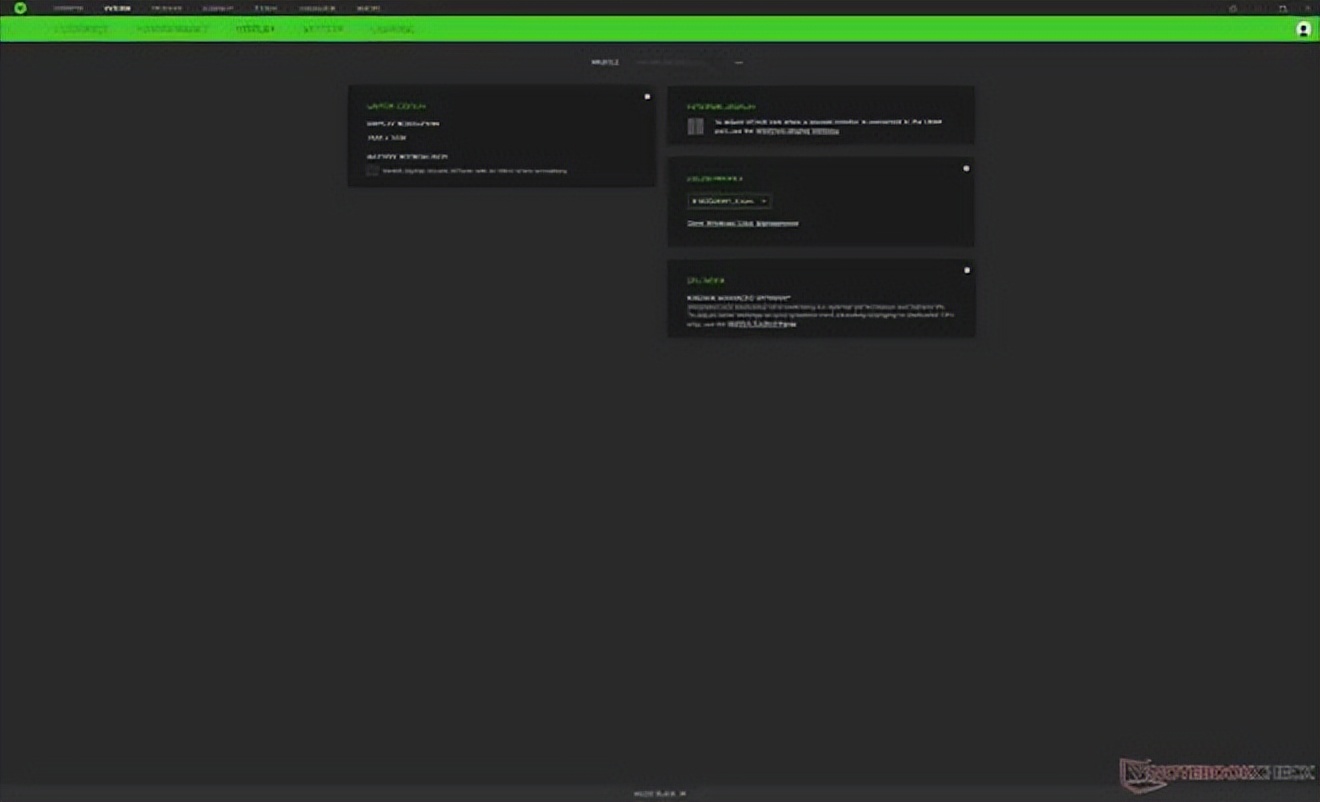1320x802 pixels.
Task: Click the info dot on the Color Profile card
Action: [x=966, y=168]
